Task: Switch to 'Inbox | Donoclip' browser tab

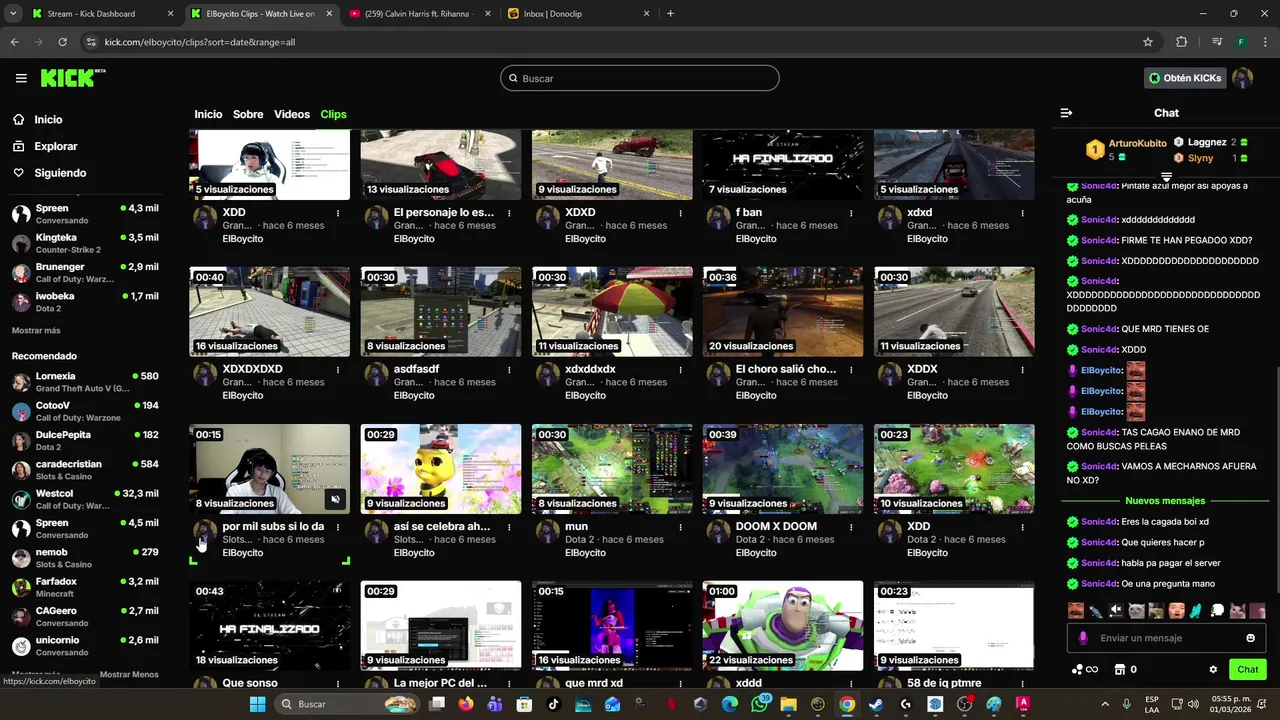Action: [578, 14]
